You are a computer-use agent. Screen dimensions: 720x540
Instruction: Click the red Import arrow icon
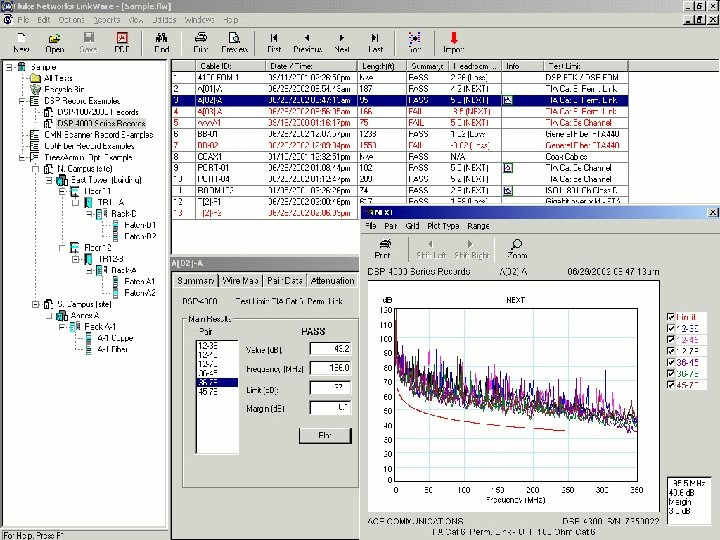coord(453,42)
